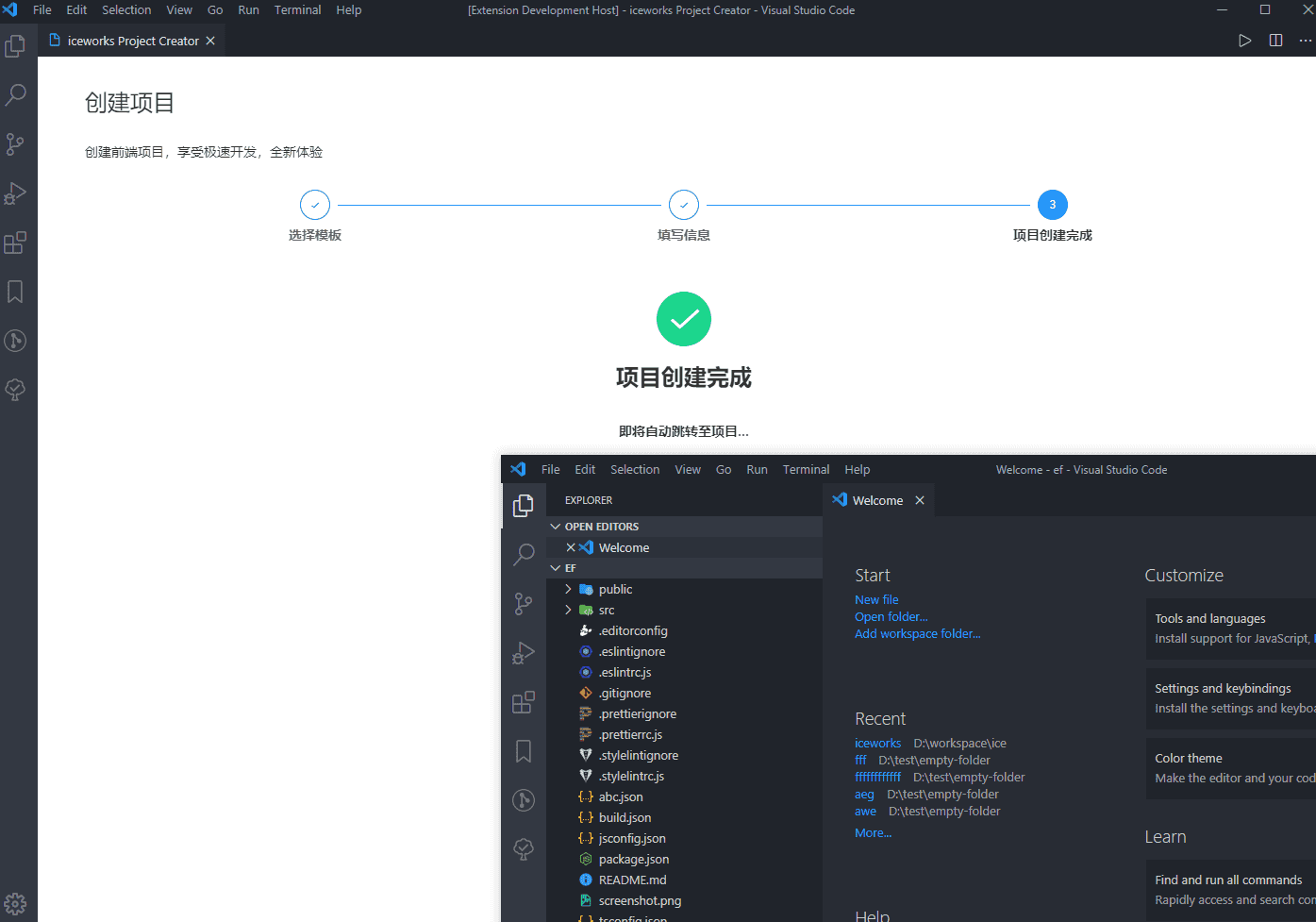Open screenshot.png file in explorer
Screen dimensions: 1316x922
coord(684,900)
